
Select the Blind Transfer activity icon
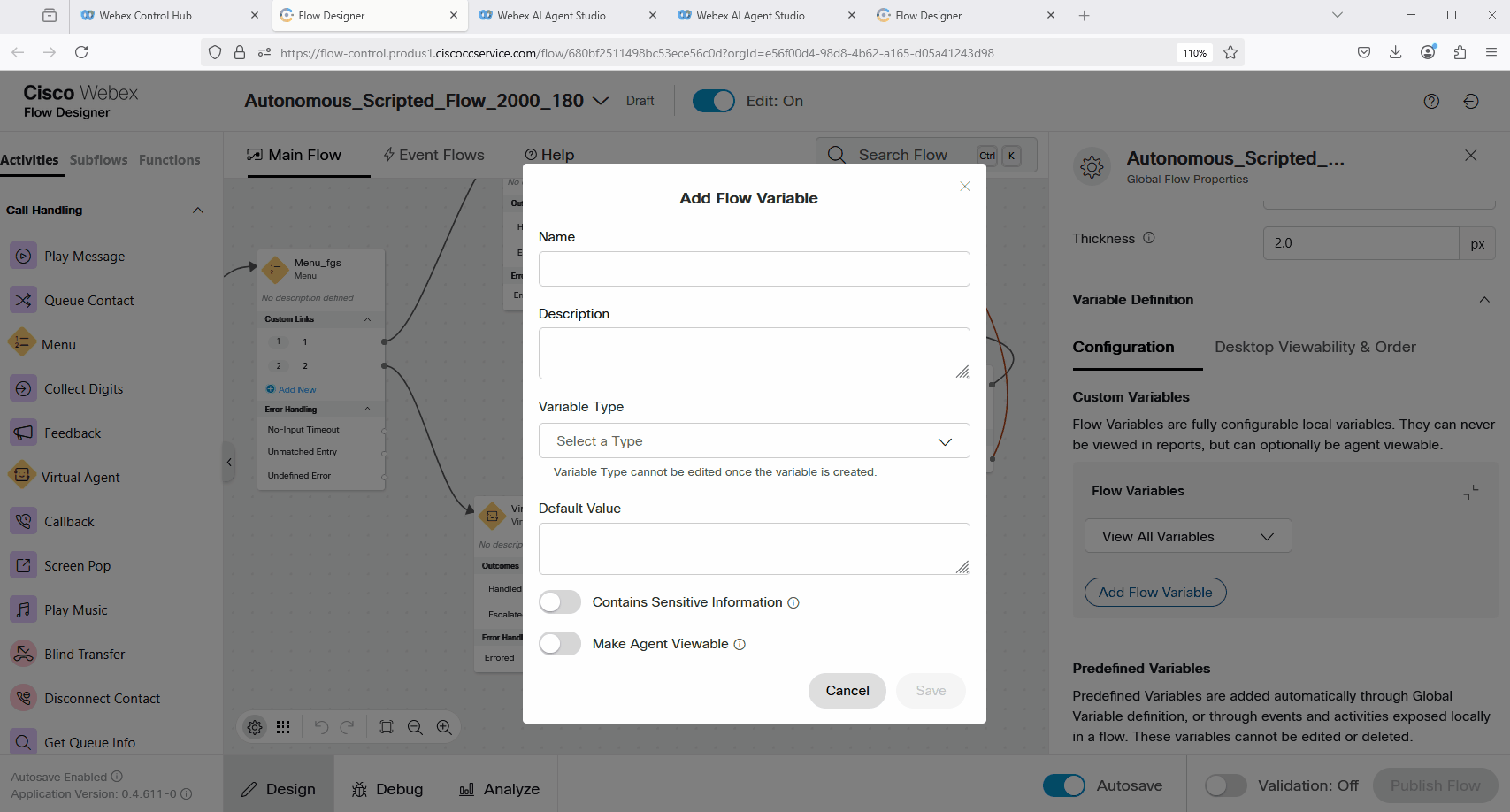[23, 654]
